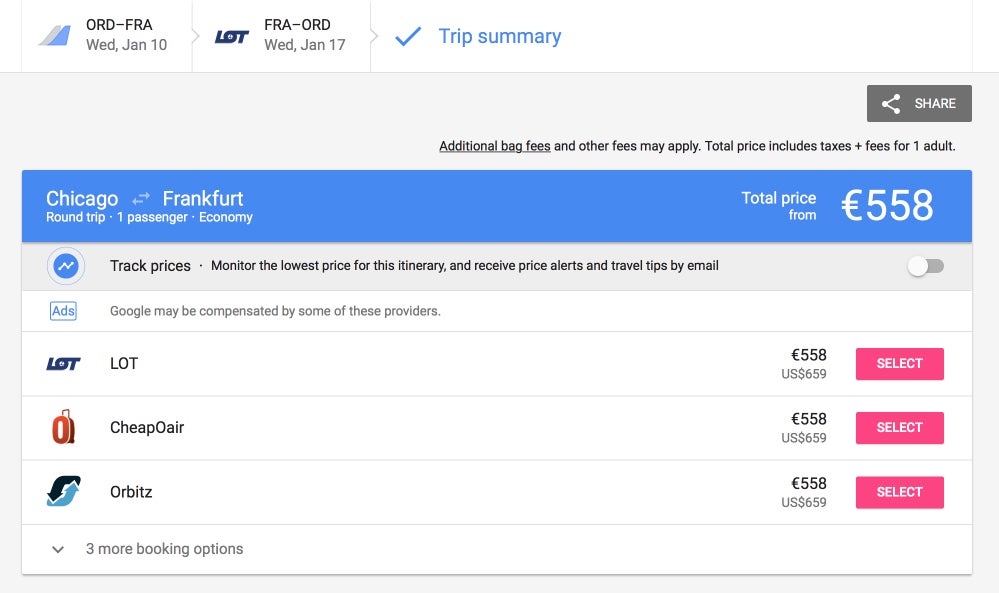Image resolution: width=999 pixels, height=593 pixels.
Task: Click the CheapOair suitcase logo
Action: 63,427
